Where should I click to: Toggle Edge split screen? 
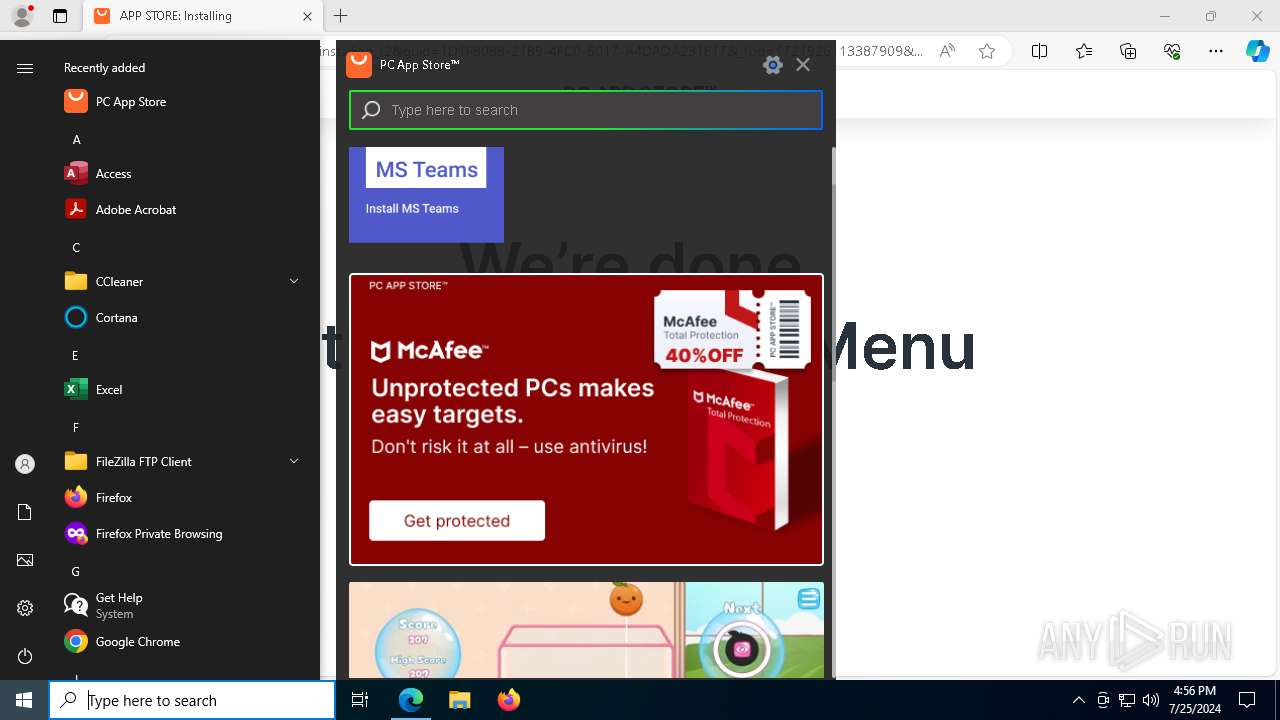1039,51
